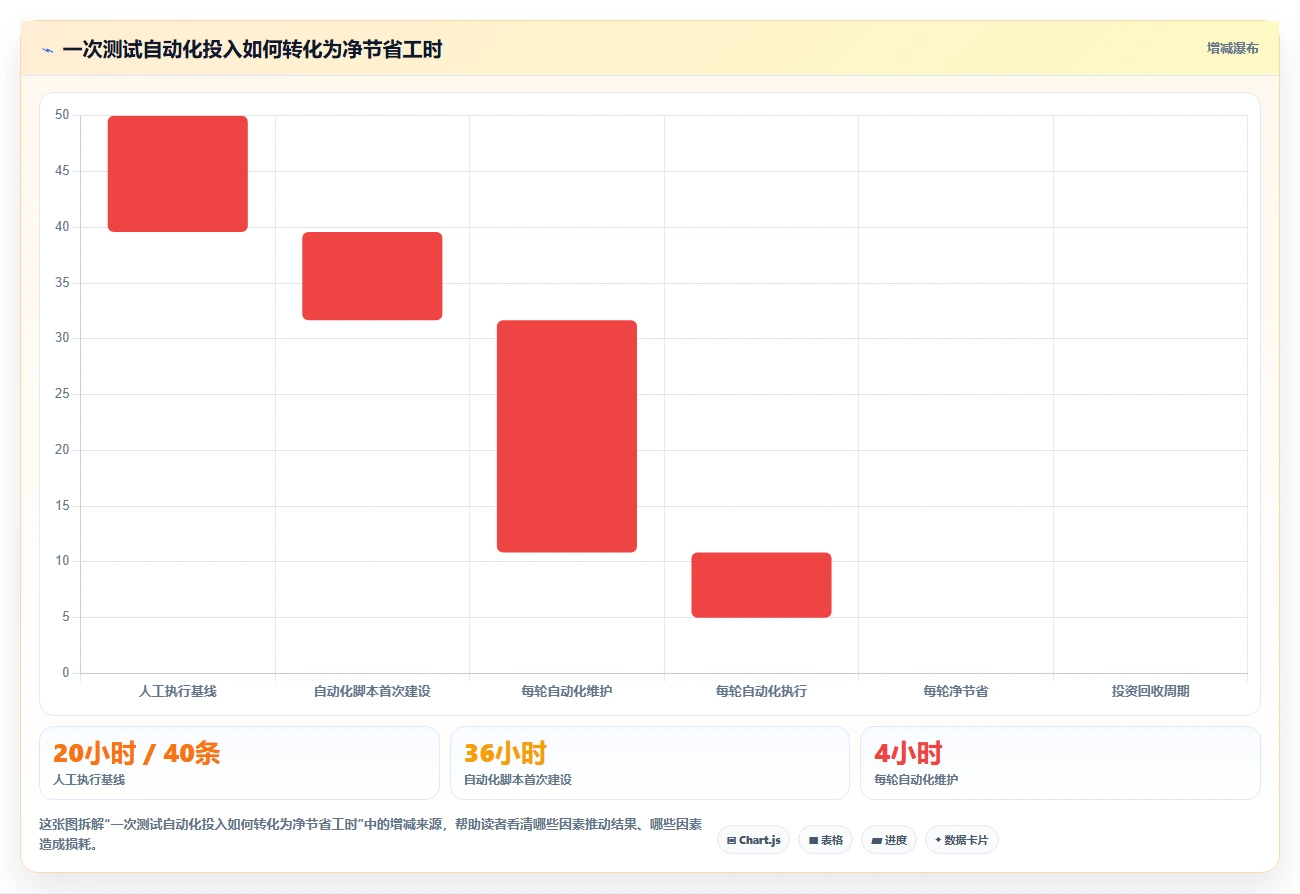Click the lightning icon beside the chart title
Screen dimensions: 1300x894
pyautogui.click(x=47, y=50)
